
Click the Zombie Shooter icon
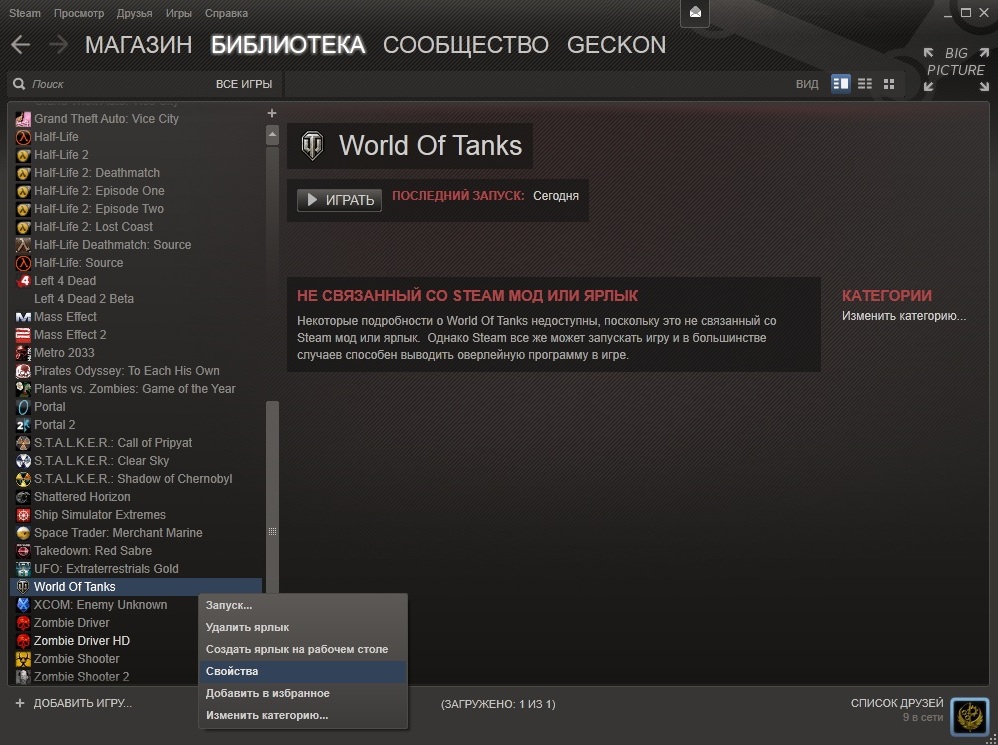[23, 659]
